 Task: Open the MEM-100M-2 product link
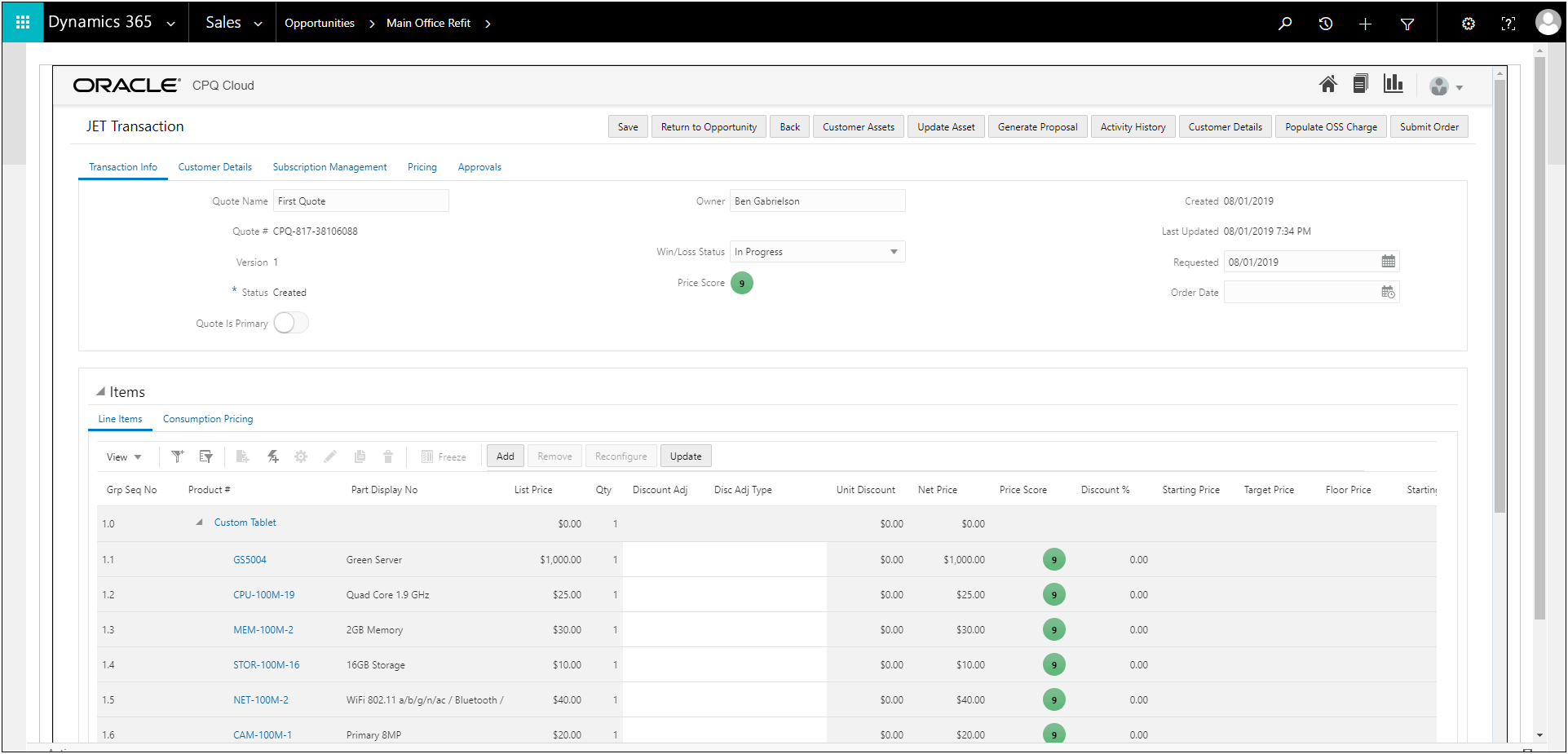[x=263, y=629]
